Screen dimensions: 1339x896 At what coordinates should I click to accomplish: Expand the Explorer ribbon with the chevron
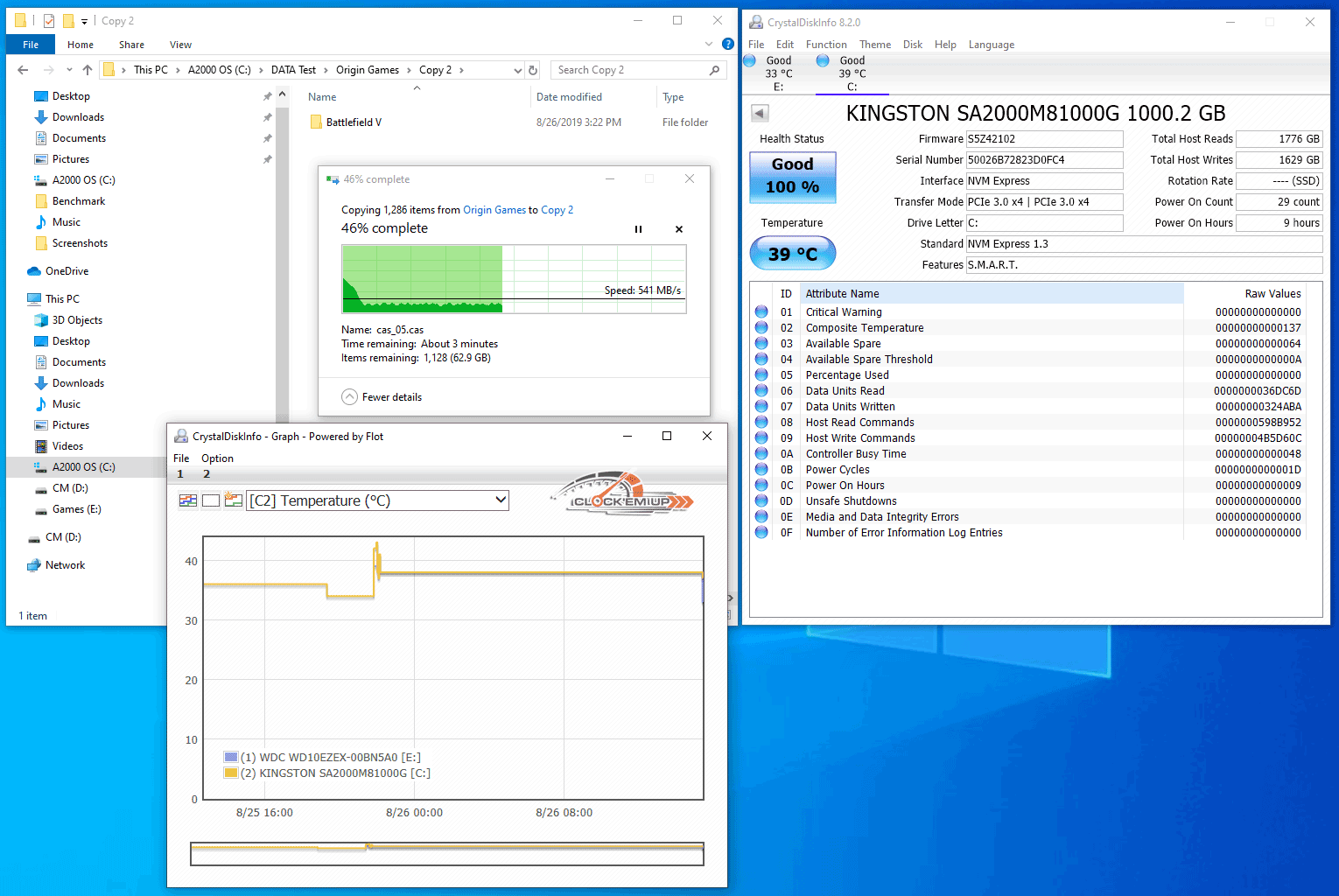[x=709, y=44]
